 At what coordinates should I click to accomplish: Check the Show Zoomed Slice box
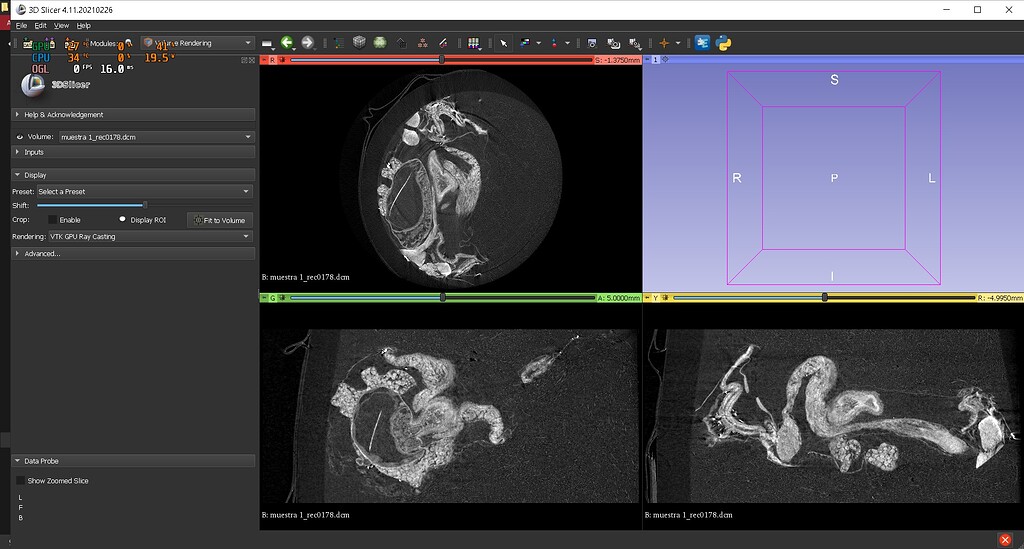click(21, 481)
